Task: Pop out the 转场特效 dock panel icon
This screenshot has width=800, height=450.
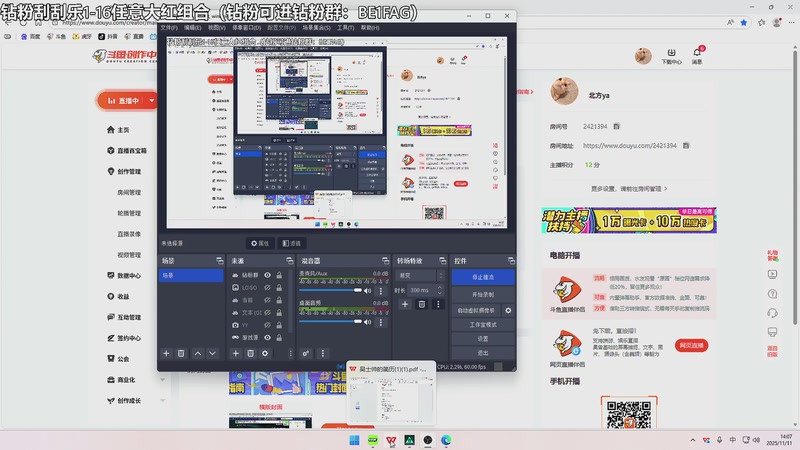Action: [442, 261]
